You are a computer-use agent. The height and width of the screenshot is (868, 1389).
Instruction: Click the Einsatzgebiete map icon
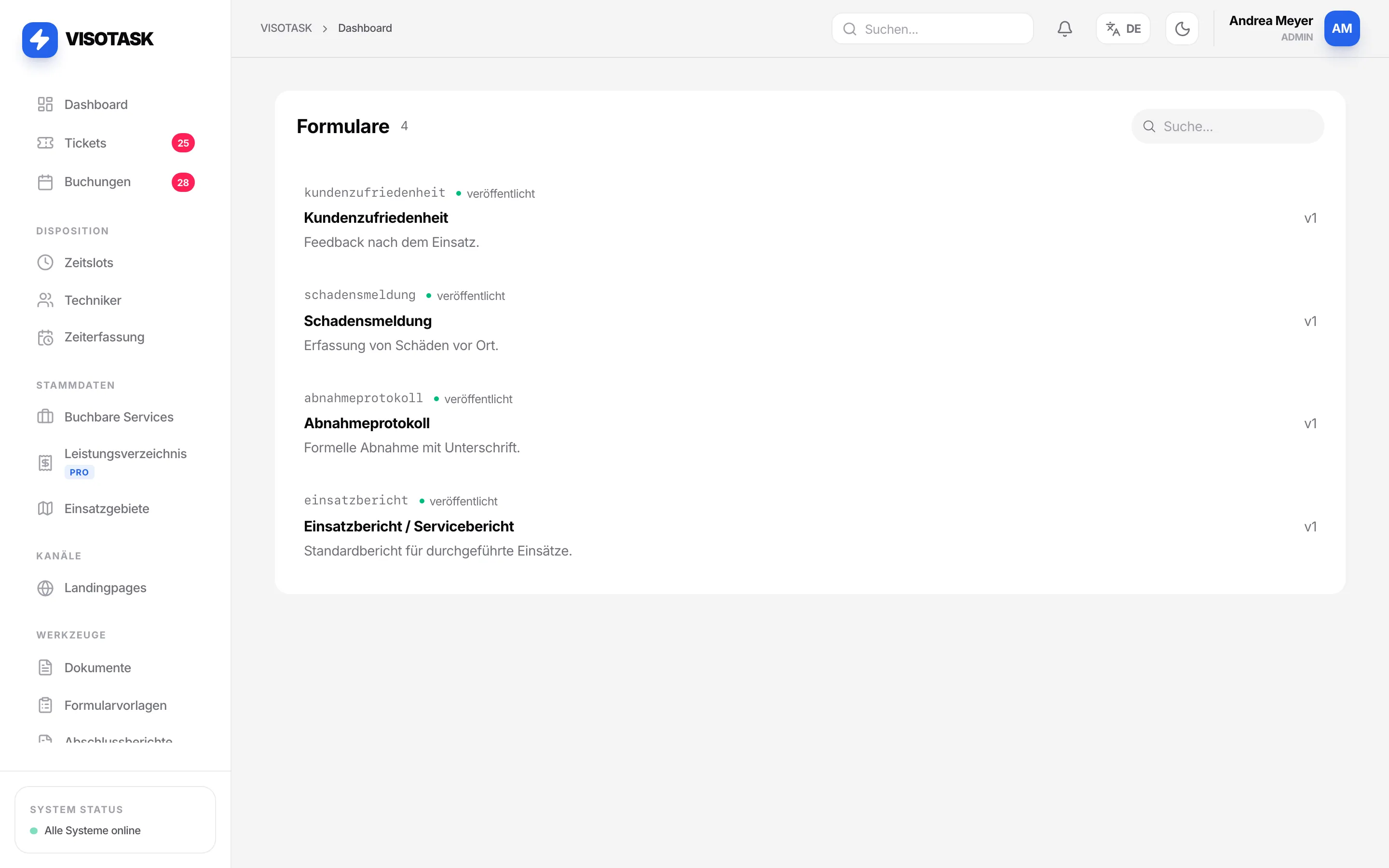(45, 509)
